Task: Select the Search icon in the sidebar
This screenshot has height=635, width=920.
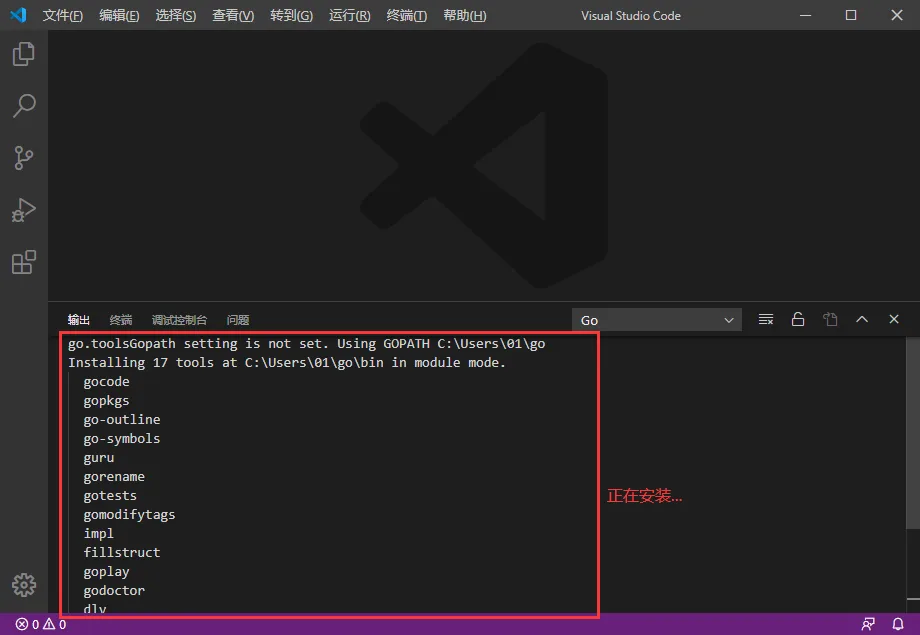Action: click(x=22, y=106)
